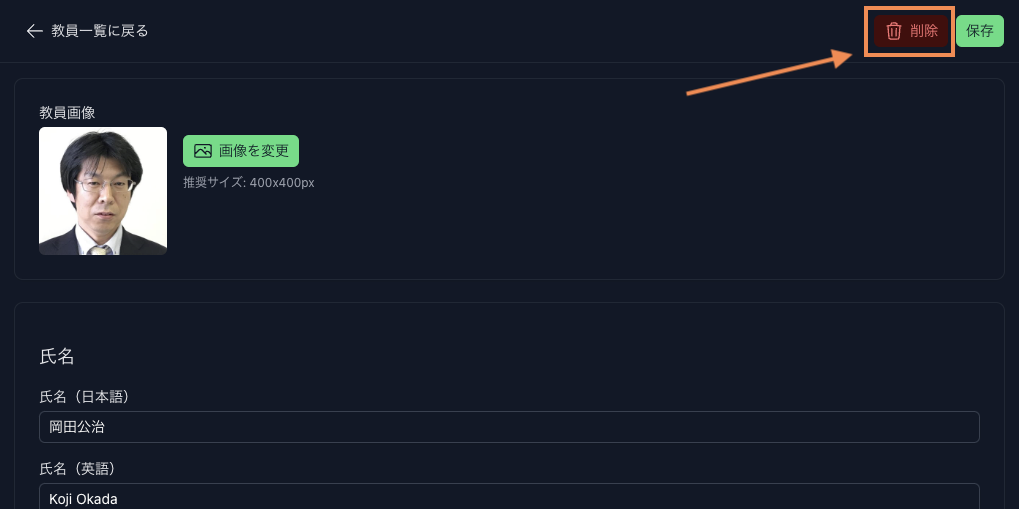Return via 教員一覧に戻る link
The height and width of the screenshot is (509, 1019).
(99, 31)
